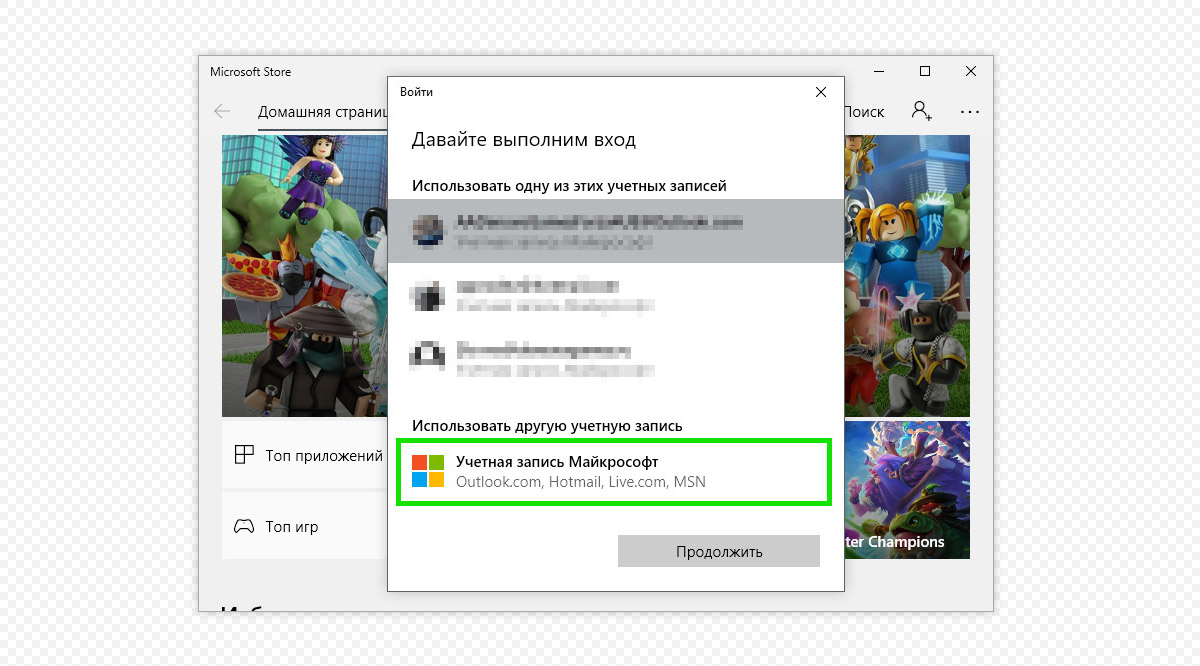The height and width of the screenshot is (666, 1200).
Task: Click the Топ игр gamepad icon
Action: coord(244,526)
